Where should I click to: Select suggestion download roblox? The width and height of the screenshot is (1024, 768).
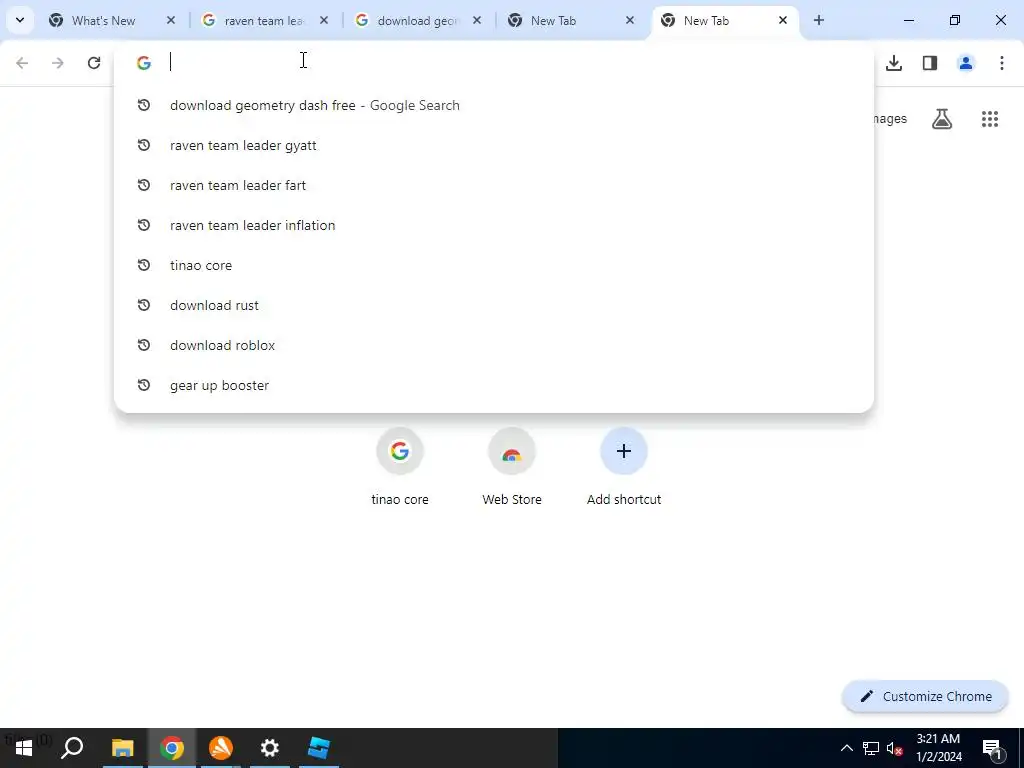(494, 345)
